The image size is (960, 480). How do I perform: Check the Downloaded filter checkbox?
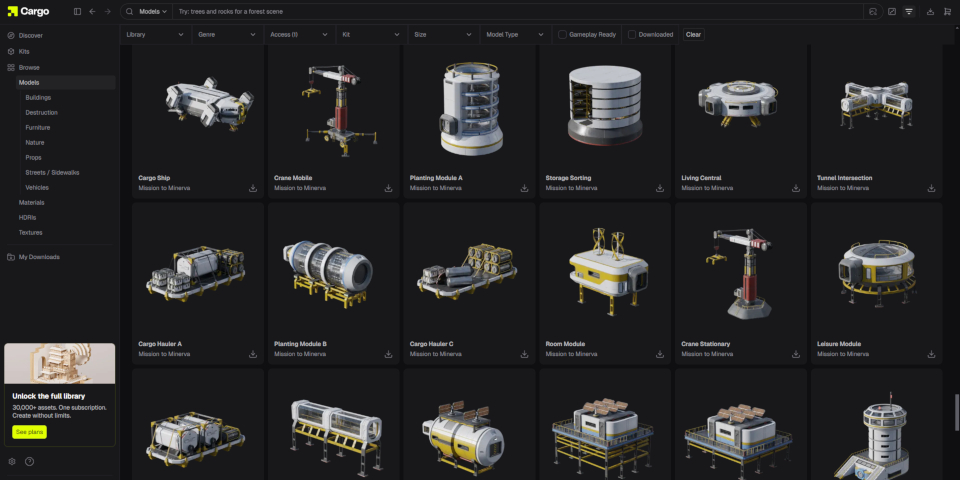click(x=632, y=34)
